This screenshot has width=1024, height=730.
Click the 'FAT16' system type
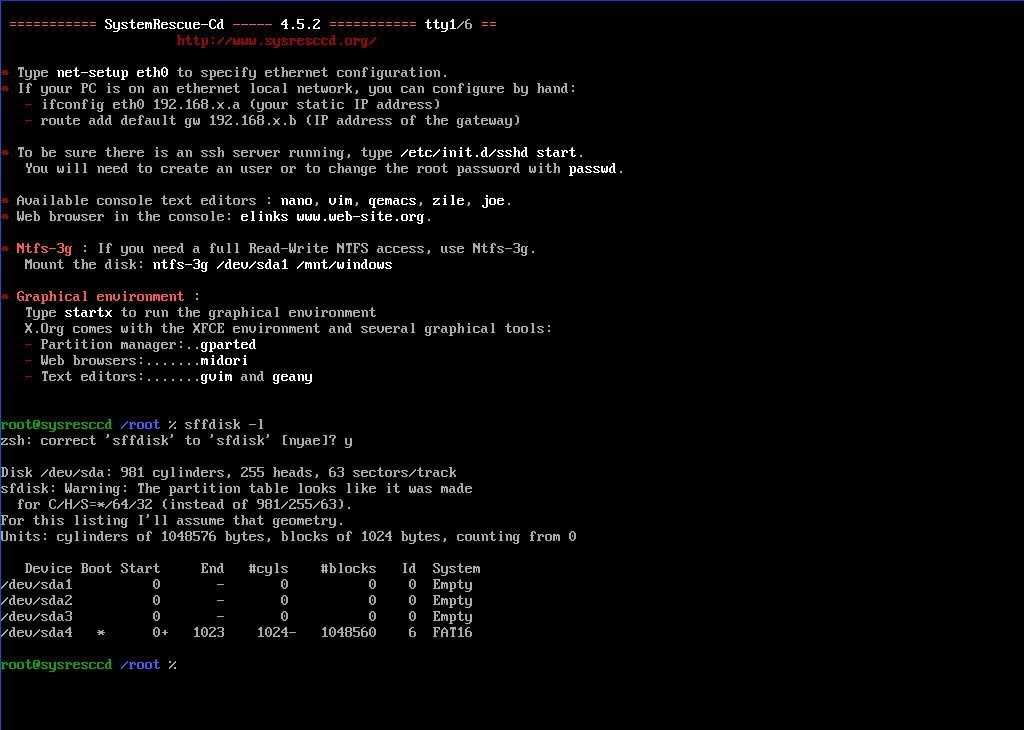452,633
